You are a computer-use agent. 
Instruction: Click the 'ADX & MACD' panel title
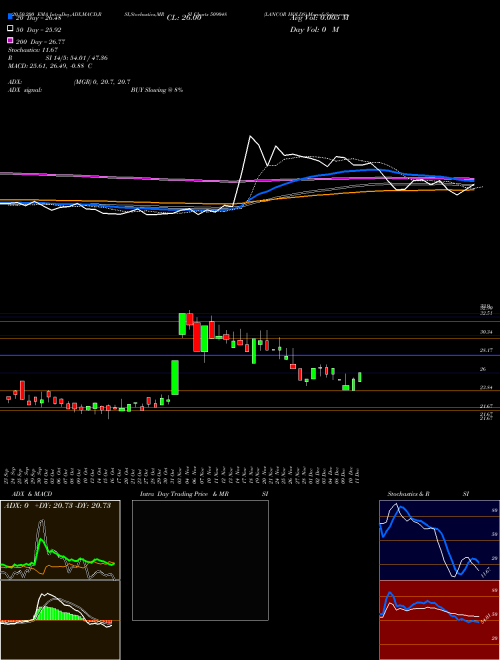(32, 494)
